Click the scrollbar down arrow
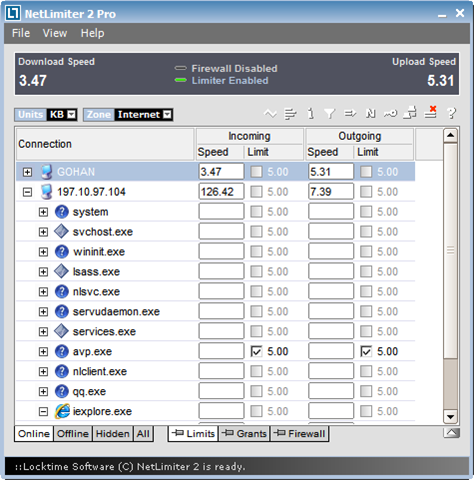 click(450, 417)
